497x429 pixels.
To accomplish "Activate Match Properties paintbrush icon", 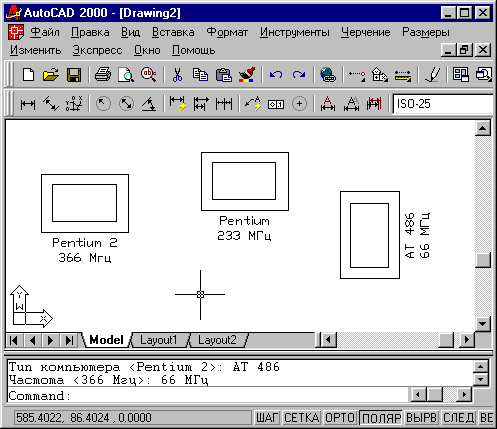I will pos(247,75).
